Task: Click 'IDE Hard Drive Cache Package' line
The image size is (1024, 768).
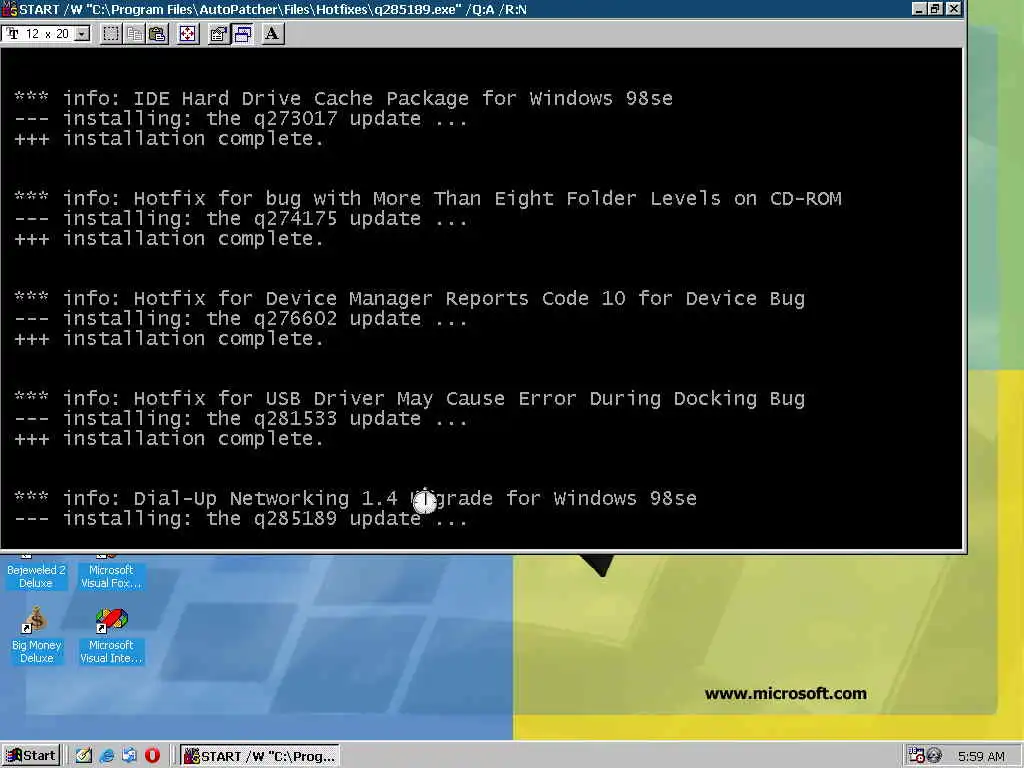Action: 344,99
